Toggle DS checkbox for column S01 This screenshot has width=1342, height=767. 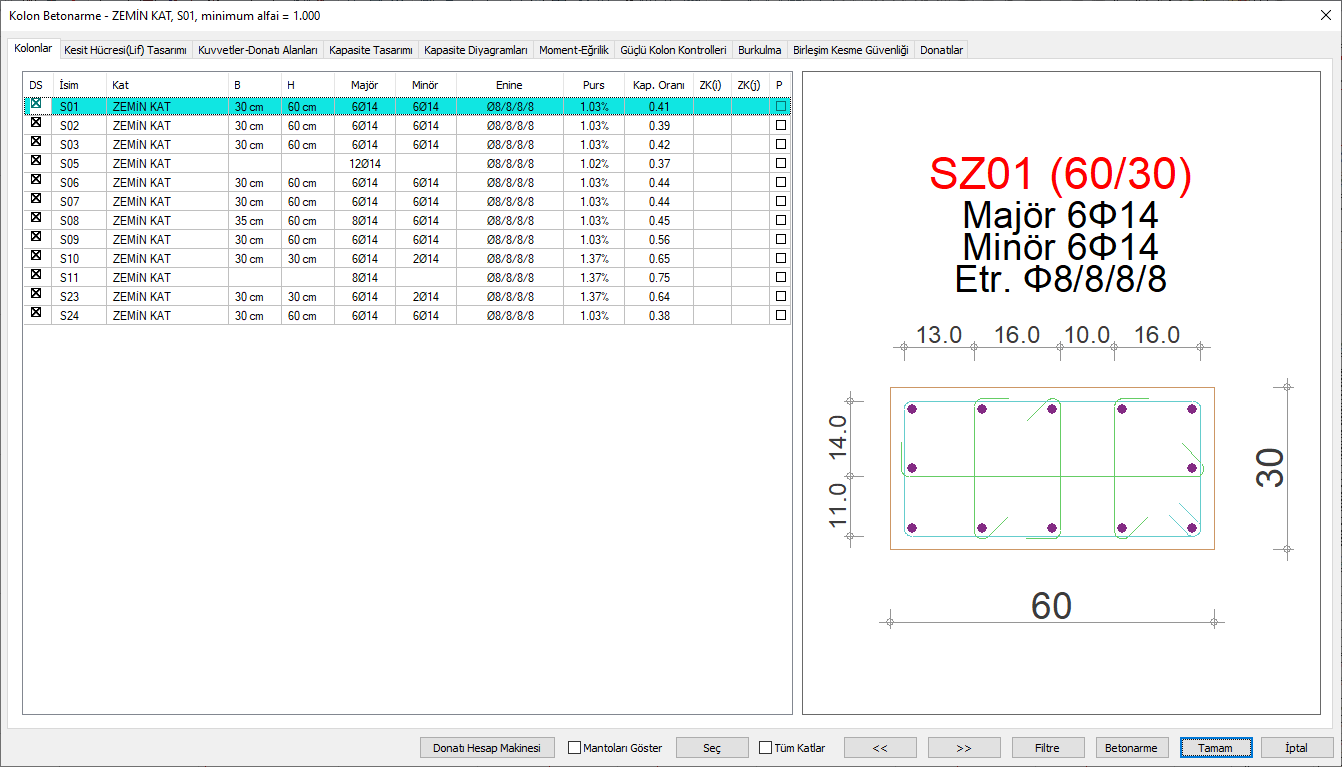click(x=36, y=103)
